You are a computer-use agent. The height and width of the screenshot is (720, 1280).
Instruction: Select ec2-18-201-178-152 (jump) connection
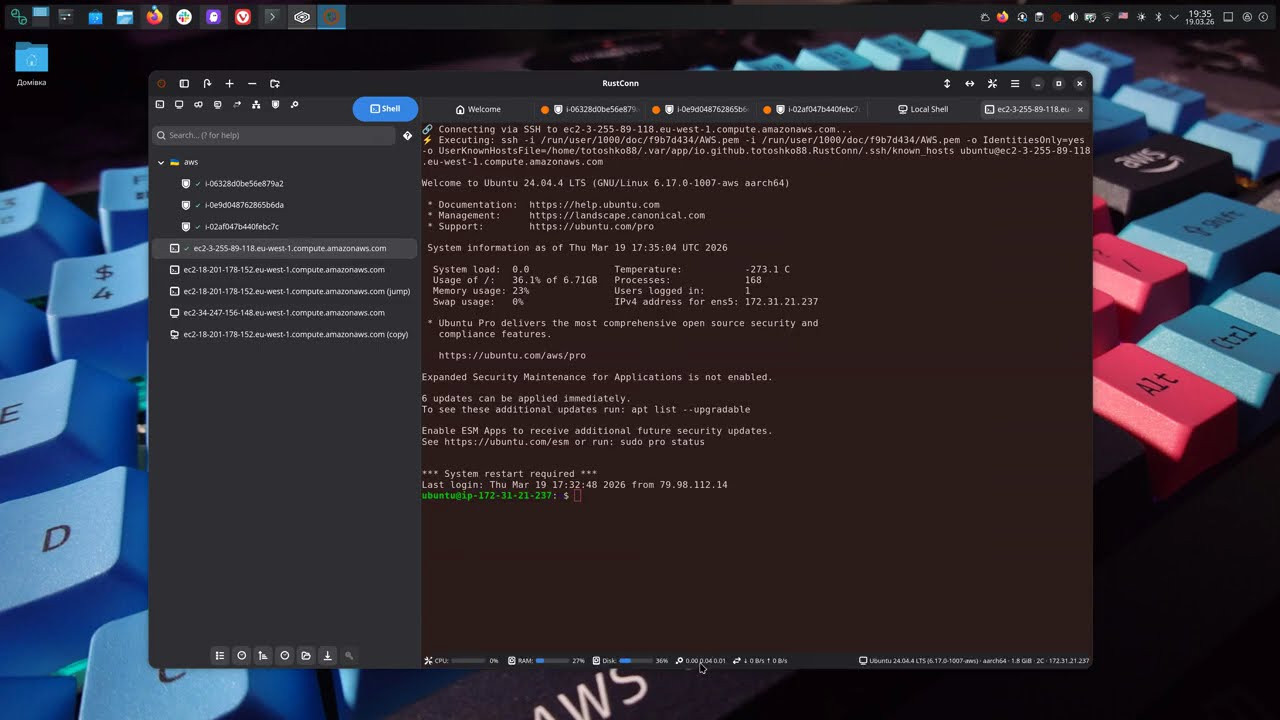point(284,291)
